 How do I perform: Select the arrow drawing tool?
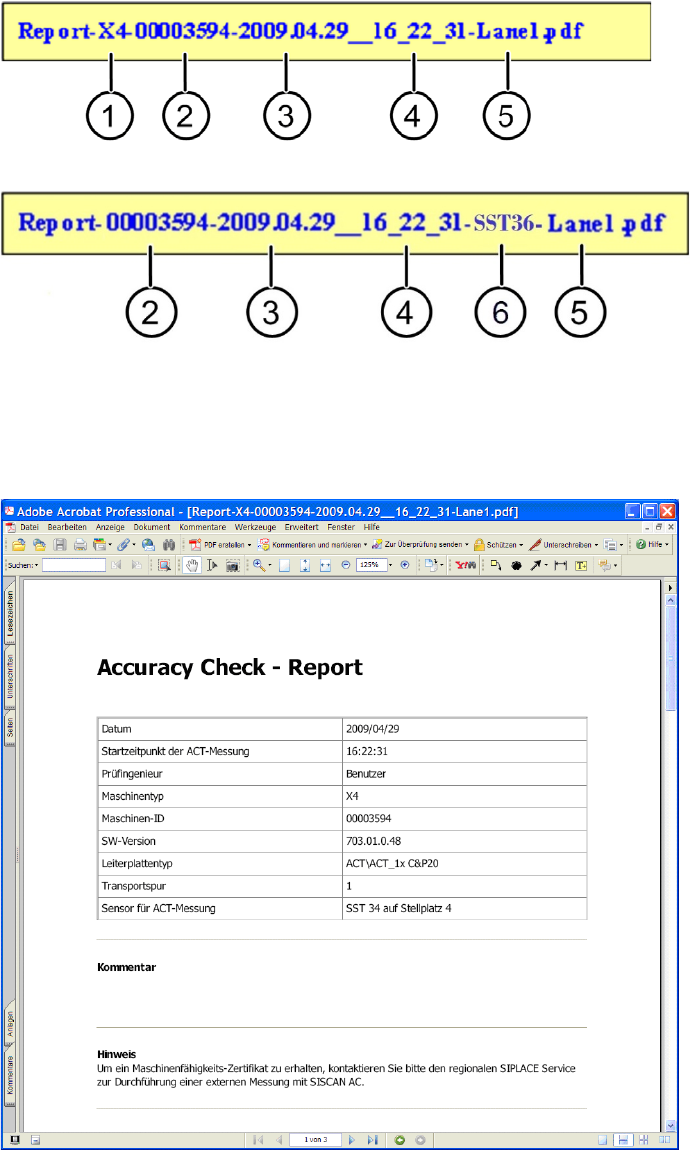(536, 565)
